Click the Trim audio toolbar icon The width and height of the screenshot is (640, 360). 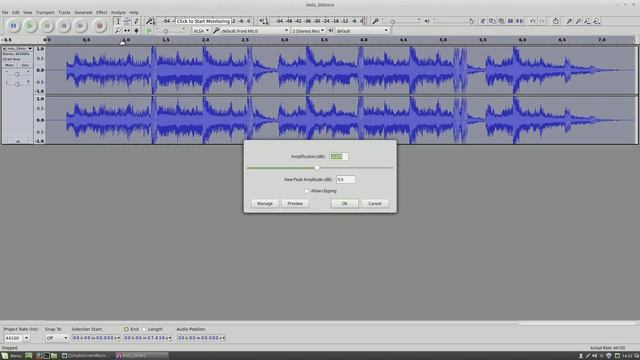pos(510,21)
